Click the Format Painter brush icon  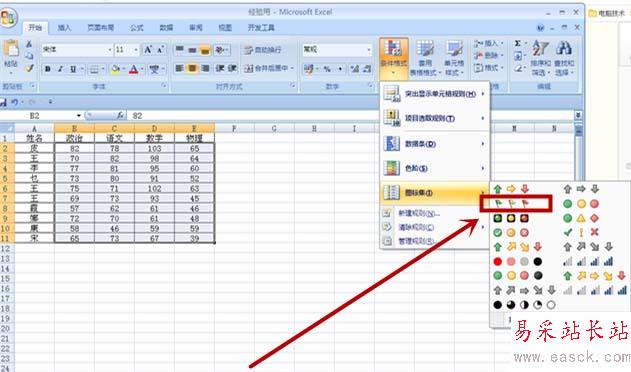coord(29,68)
